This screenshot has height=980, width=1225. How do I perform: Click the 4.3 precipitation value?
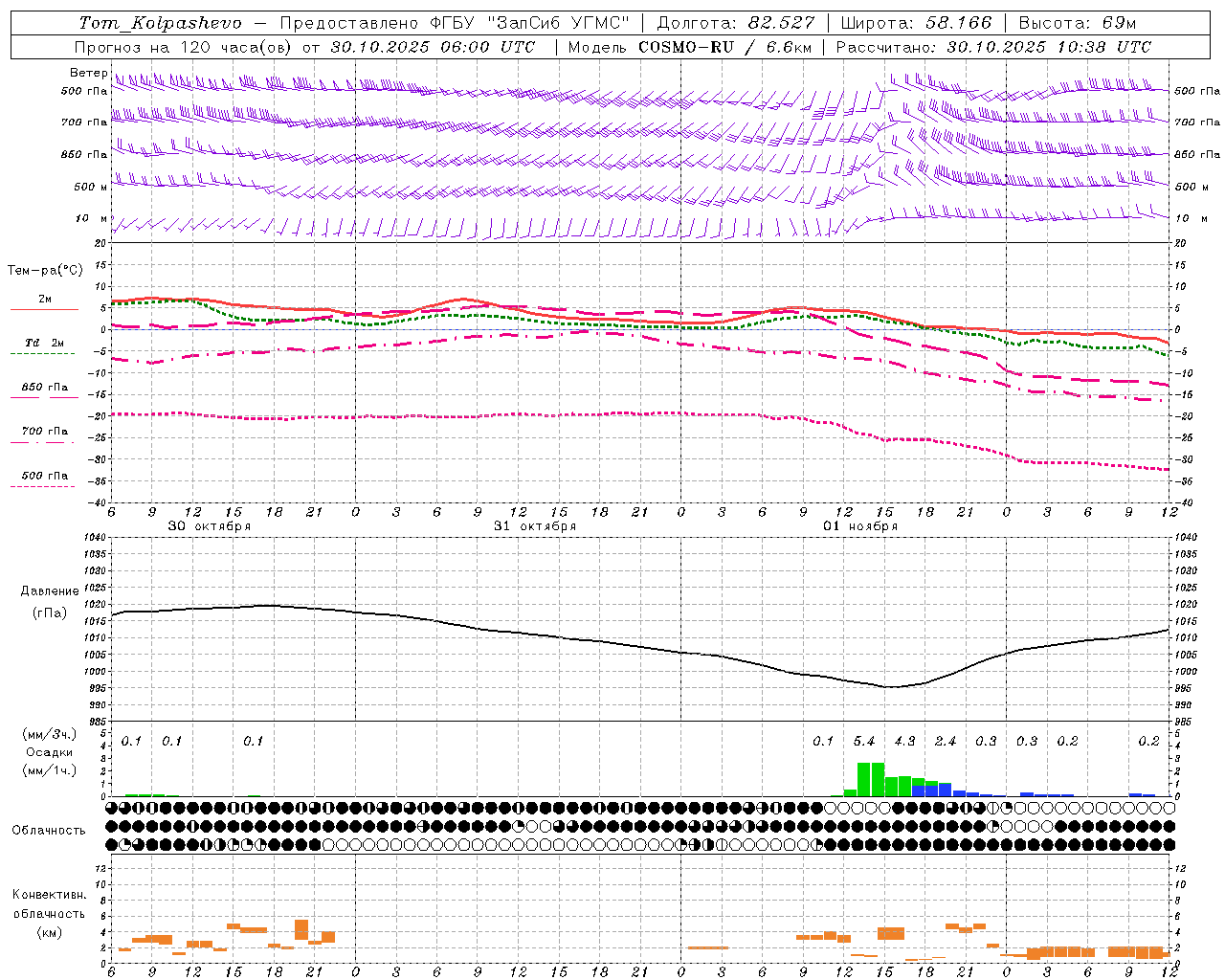click(904, 742)
